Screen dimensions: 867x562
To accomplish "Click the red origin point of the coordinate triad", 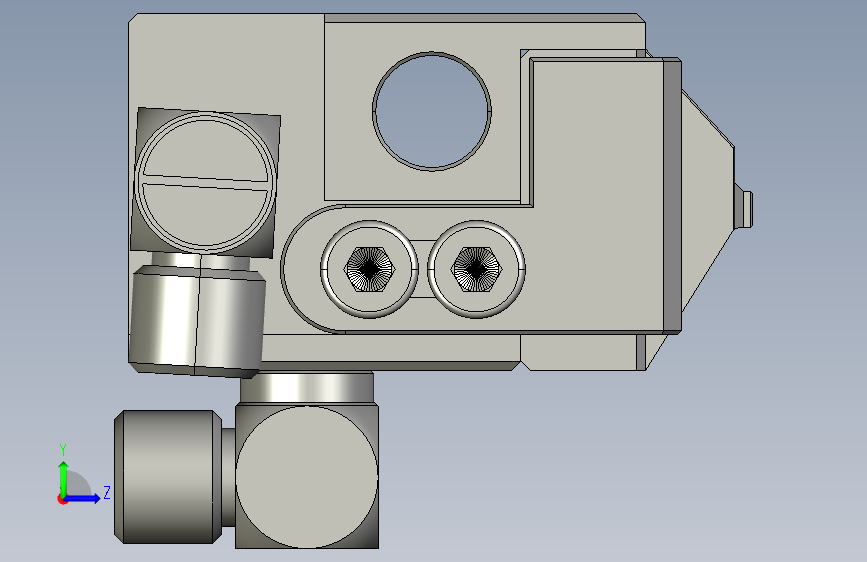I will tap(62, 499).
